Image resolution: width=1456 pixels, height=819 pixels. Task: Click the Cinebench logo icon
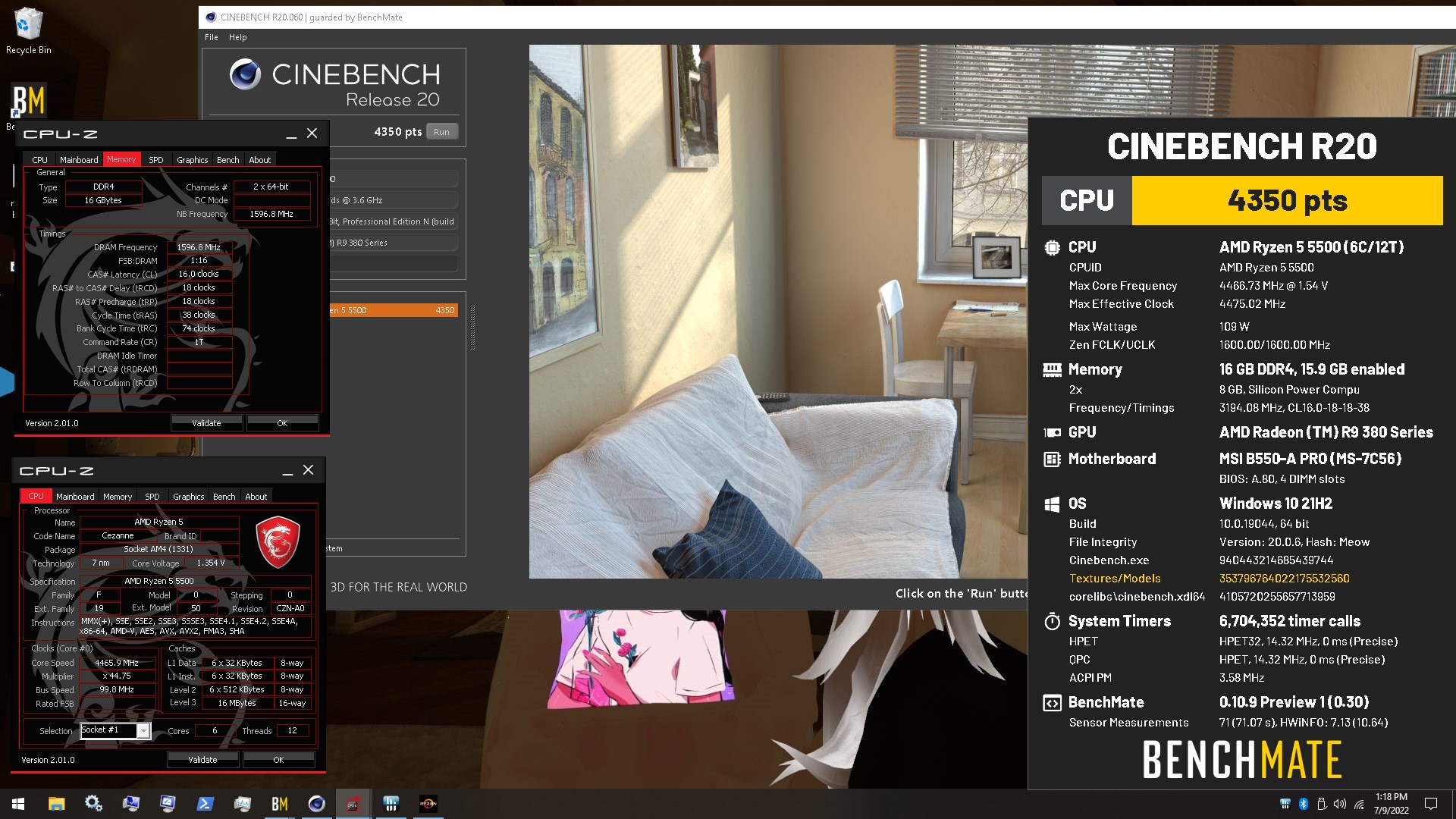tap(245, 74)
